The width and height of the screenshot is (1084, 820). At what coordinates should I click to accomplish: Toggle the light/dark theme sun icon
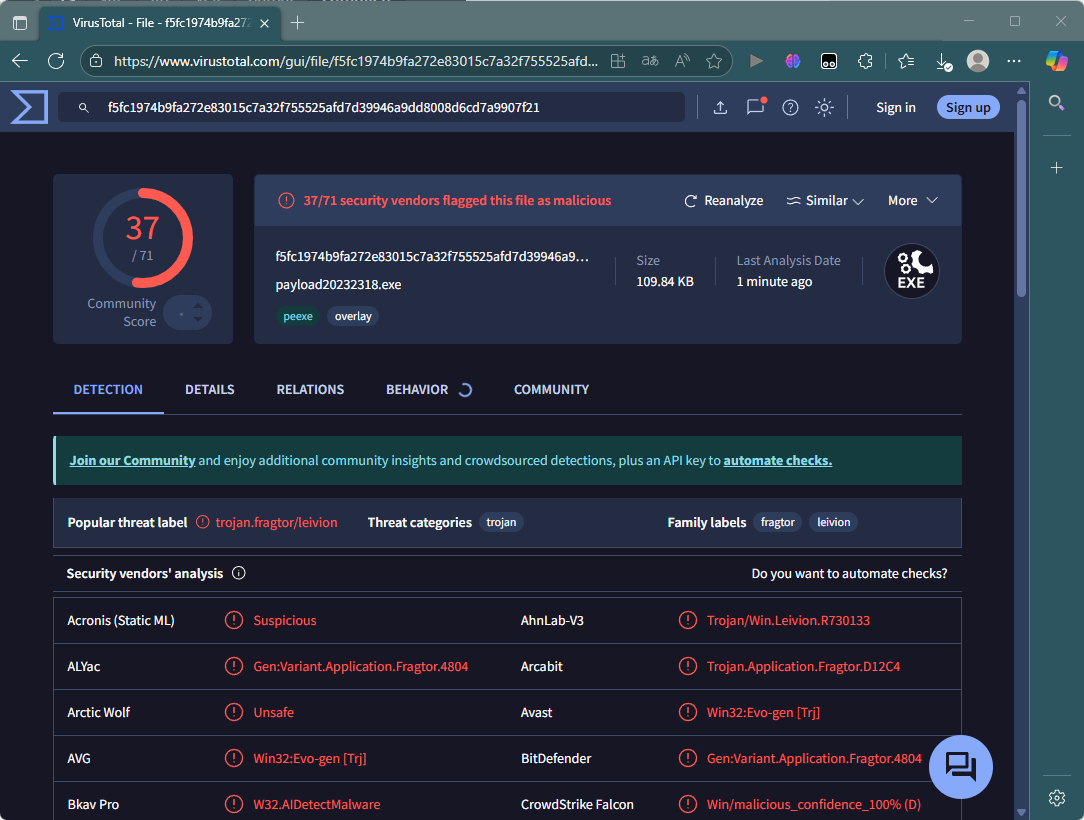[824, 107]
